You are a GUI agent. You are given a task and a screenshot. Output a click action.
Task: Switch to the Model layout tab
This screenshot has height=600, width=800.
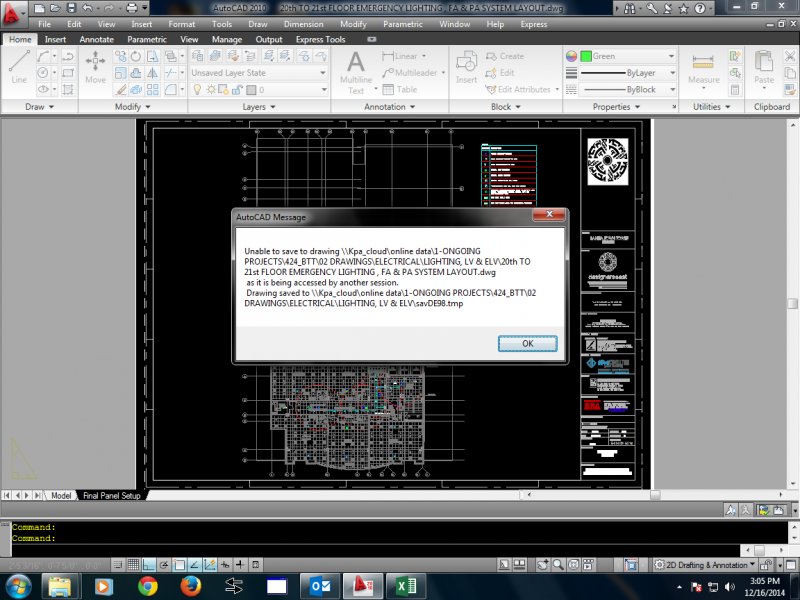61,495
